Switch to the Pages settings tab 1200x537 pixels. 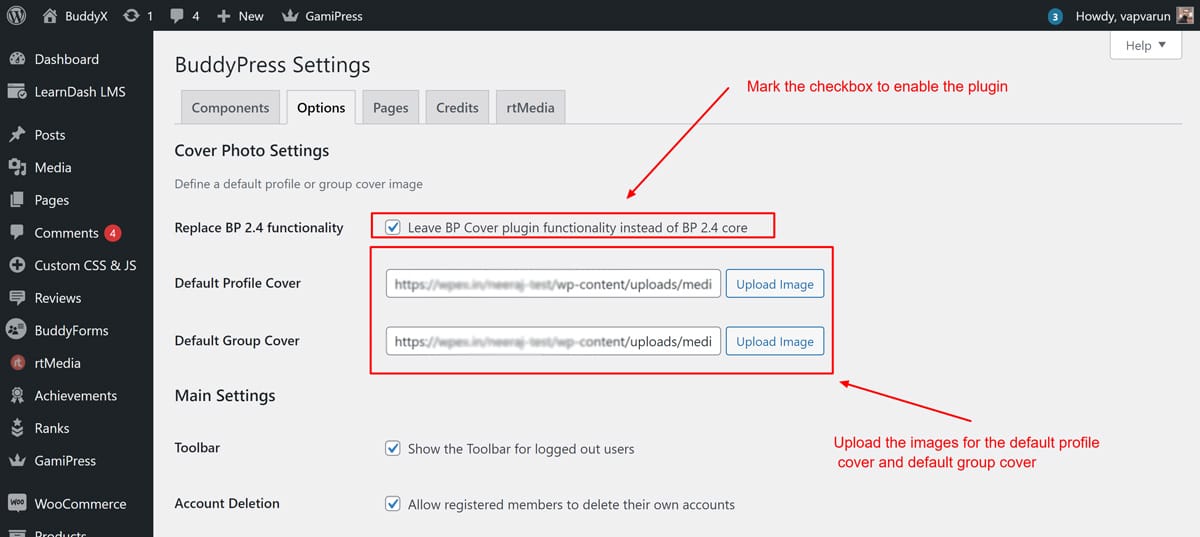(390, 108)
